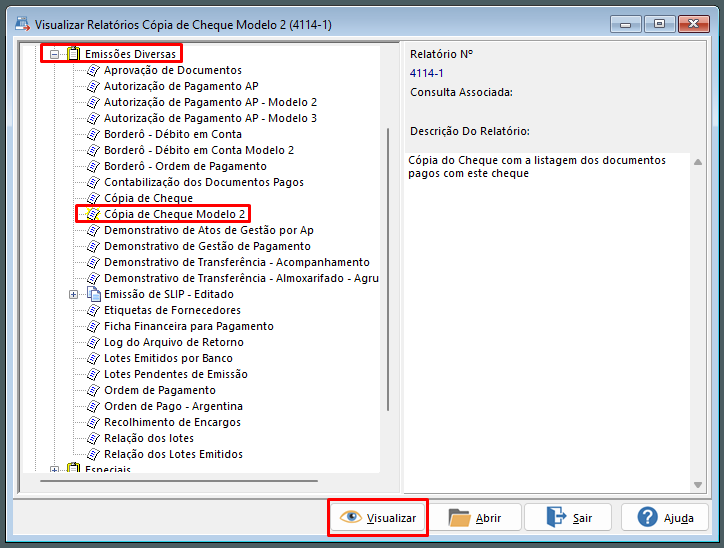The height and width of the screenshot is (548, 724).
Task: Select Autorização de Pagamento AP - Modelo 3
Action: 211,118
